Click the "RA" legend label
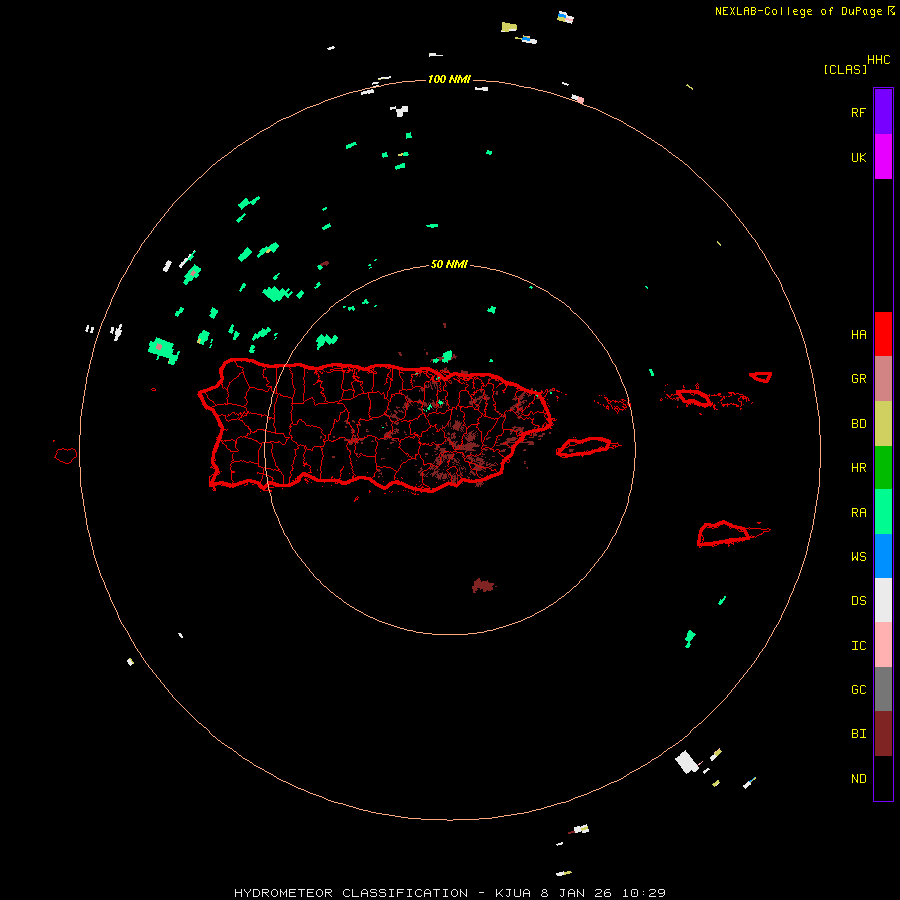Screen dimensions: 900x900 (x=858, y=513)
